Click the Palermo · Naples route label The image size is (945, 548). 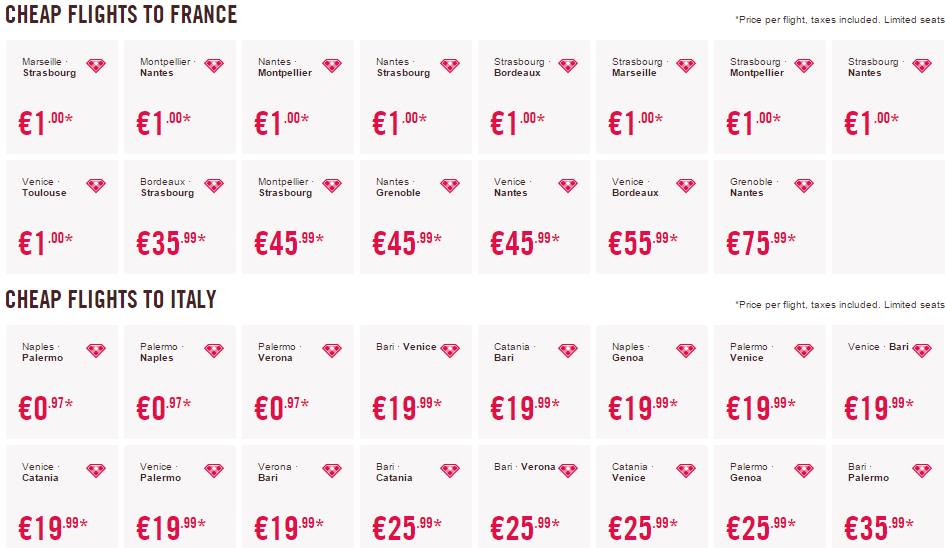tap(159, 352)
